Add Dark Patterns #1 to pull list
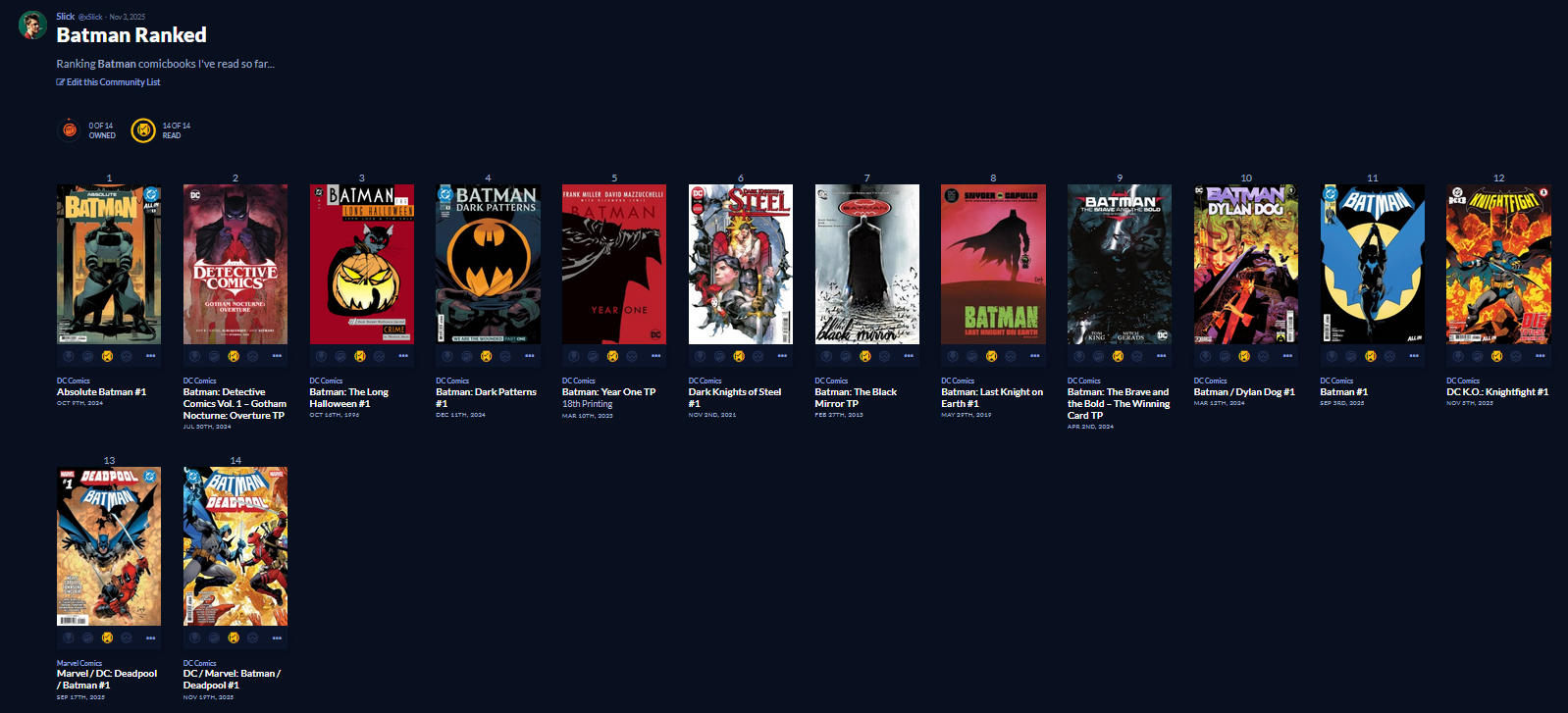The height and width of the screenshot is (713, 1568). pyautogui.click(x=447, y=356)
